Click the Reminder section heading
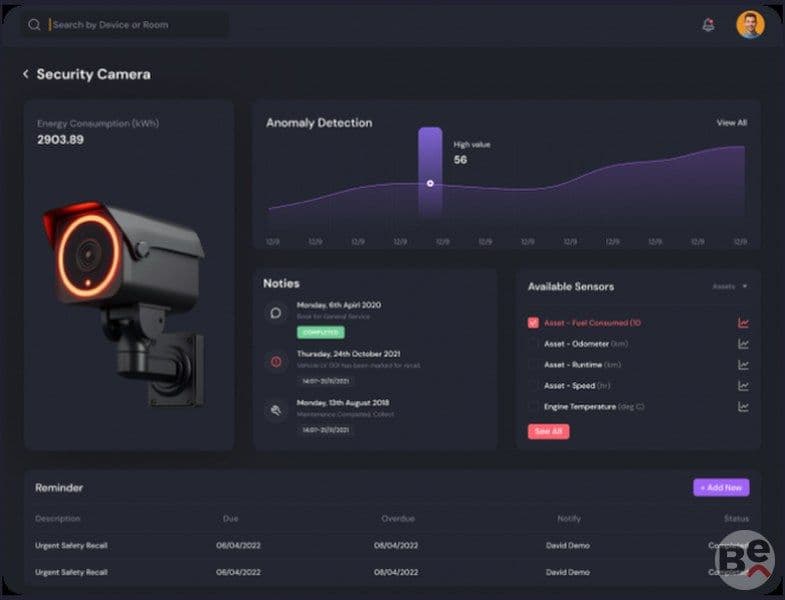Viewport: 785px width, 600px height. coord(59,488)
